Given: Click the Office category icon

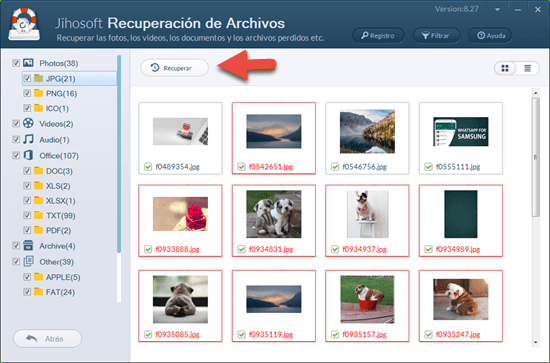Looking at the screenshot, I should coord(28,155).
